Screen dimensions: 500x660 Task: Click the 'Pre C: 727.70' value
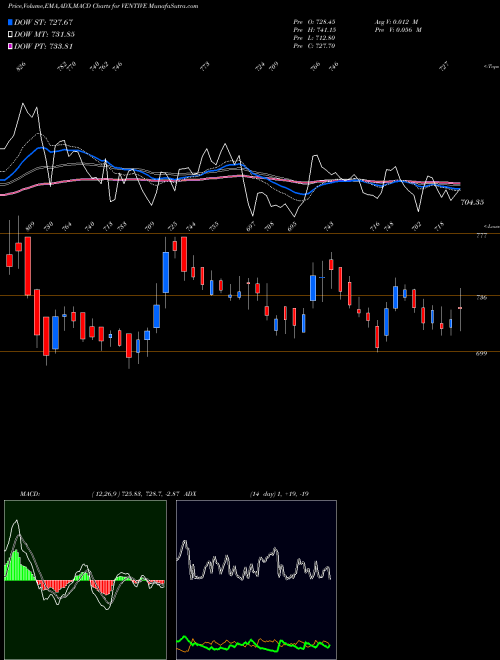point(314,46)
